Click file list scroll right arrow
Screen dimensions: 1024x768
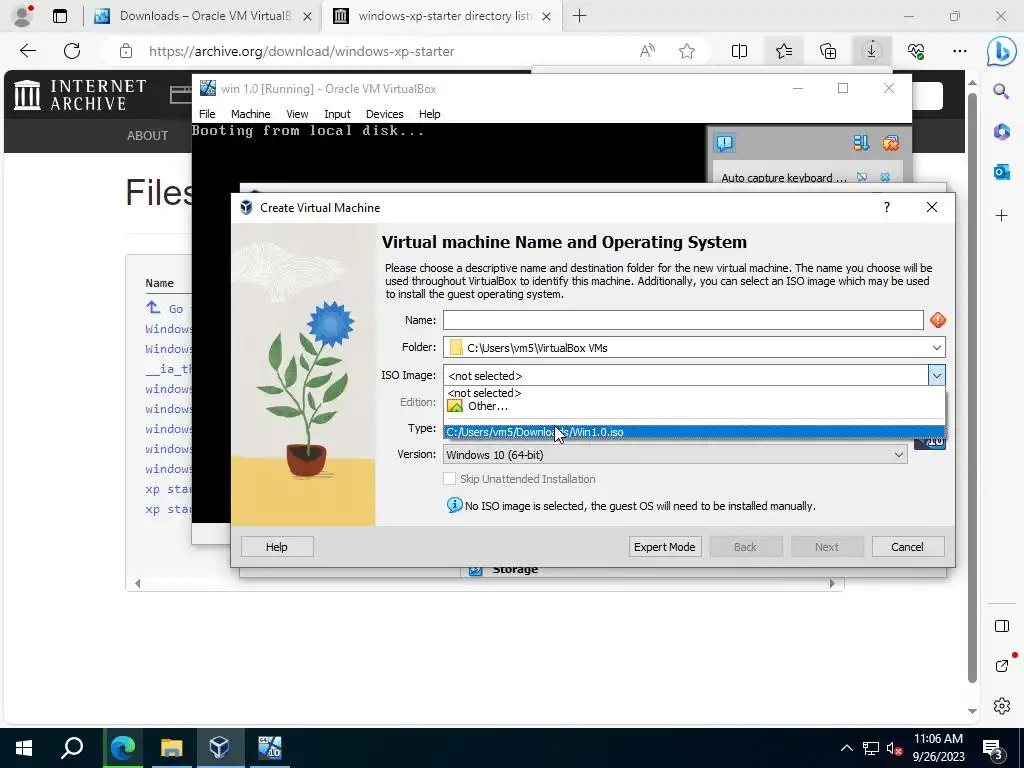coord(832,583)
